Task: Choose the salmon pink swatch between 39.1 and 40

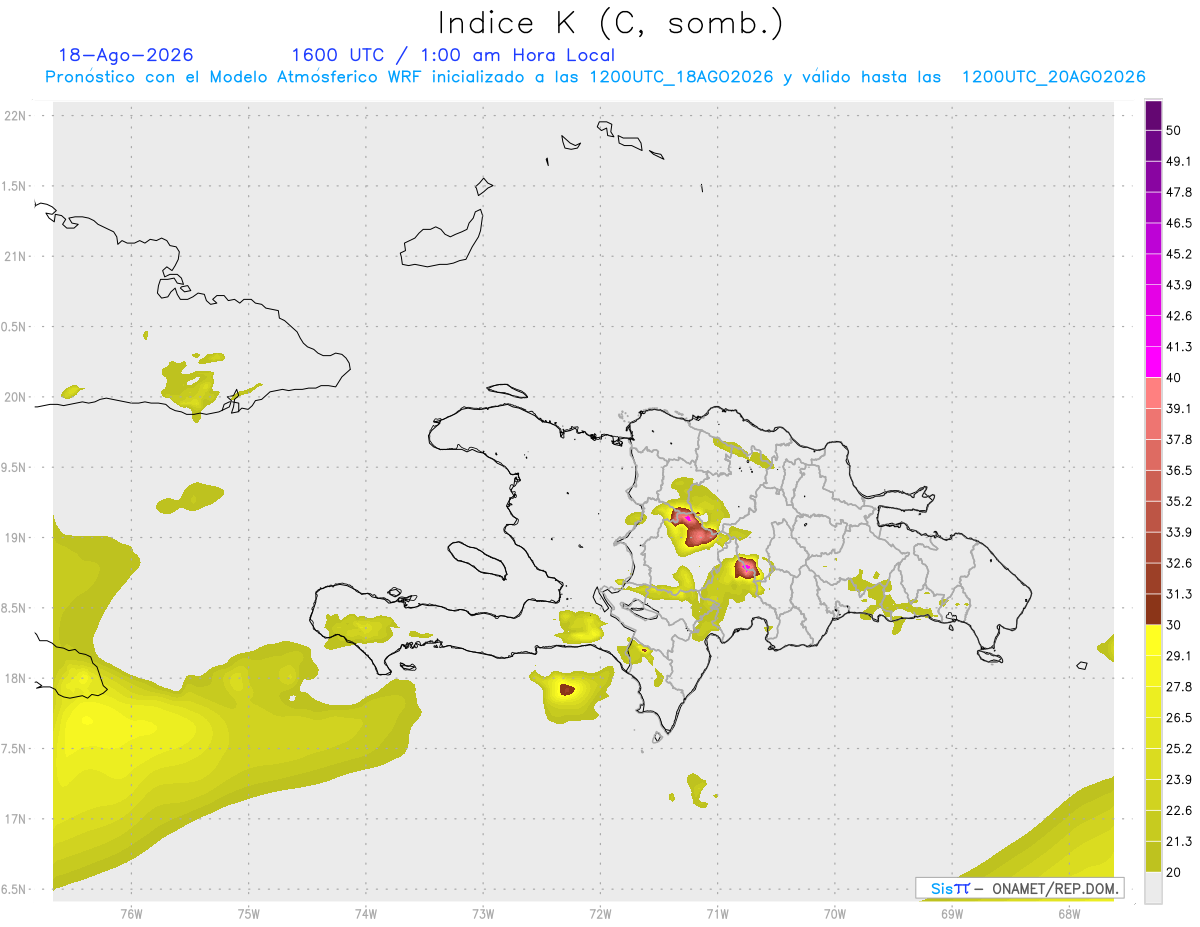Action: tap(1154, 393)
